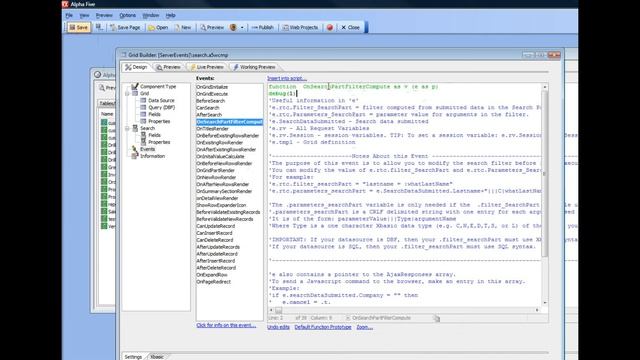Open the Options menu
Image resolution: width=640 pixels, height=360 pixels.
(x=127, y=16)
